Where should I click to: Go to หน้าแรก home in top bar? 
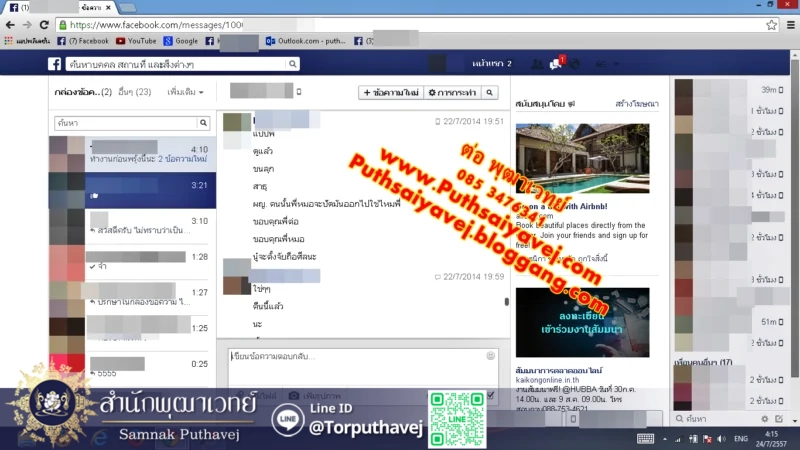[492, 64]
